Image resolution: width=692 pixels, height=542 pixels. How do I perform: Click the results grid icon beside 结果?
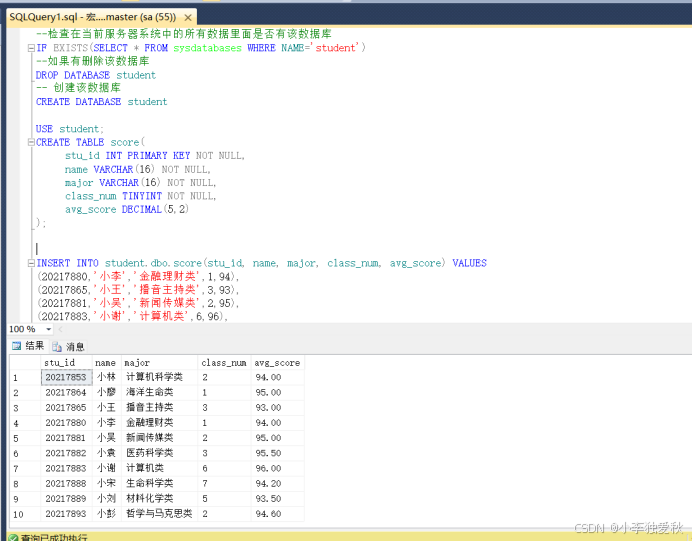(16, 346)
